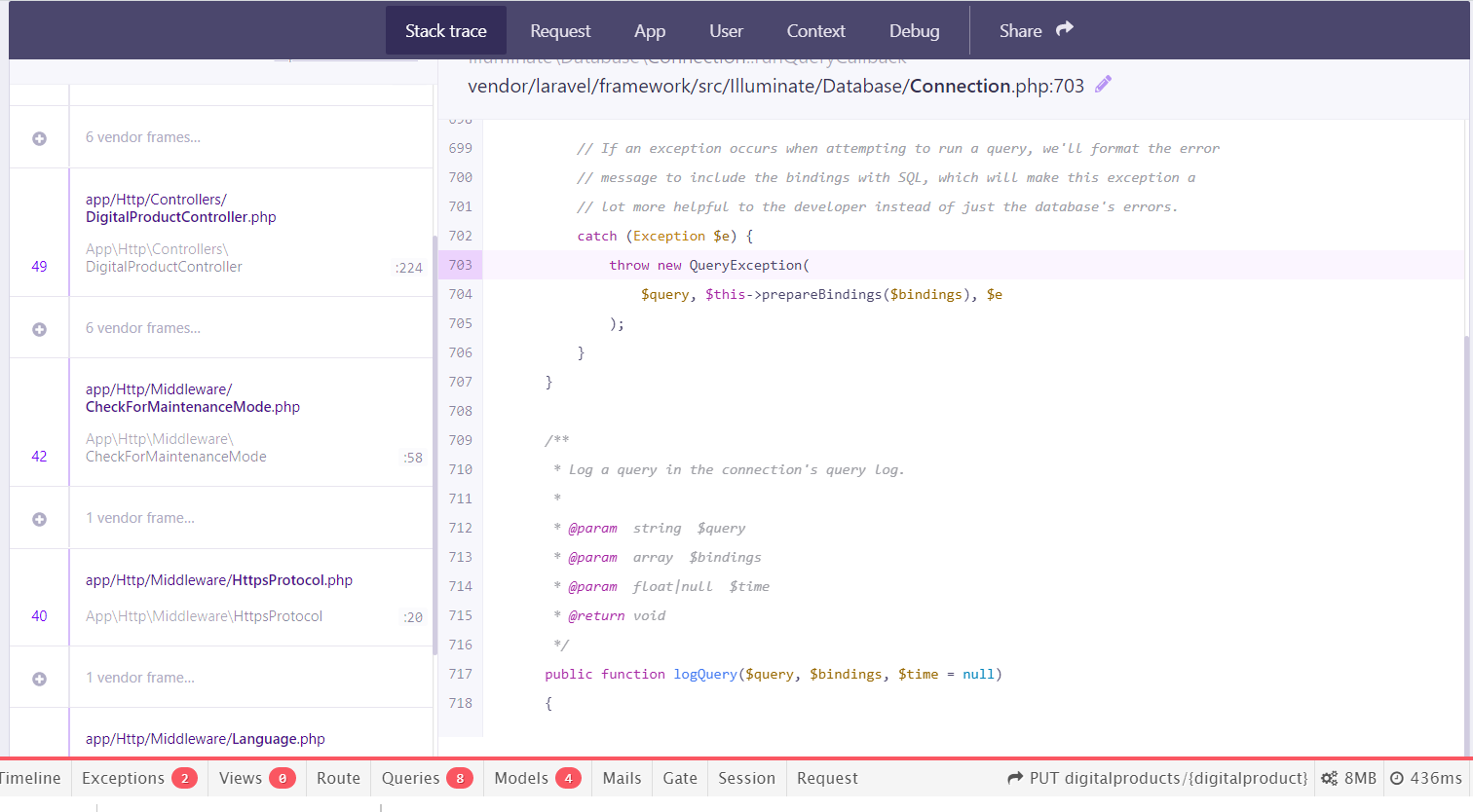Image resolution: width=1473 pixels, height=812 pixels.
Task: Expand 1 vendor frame below CheckForMaintenanceMode
Action: [39, 519]
